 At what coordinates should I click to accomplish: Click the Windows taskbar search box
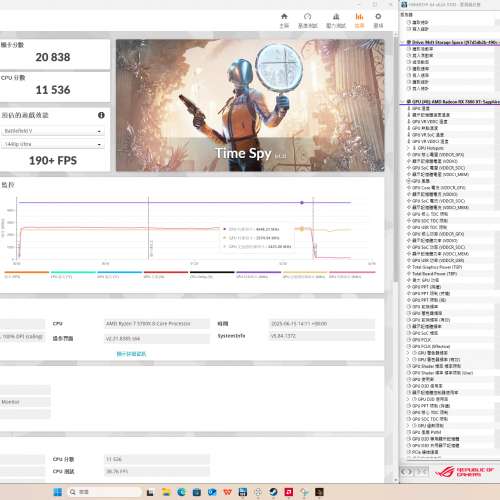pos(105,492)
